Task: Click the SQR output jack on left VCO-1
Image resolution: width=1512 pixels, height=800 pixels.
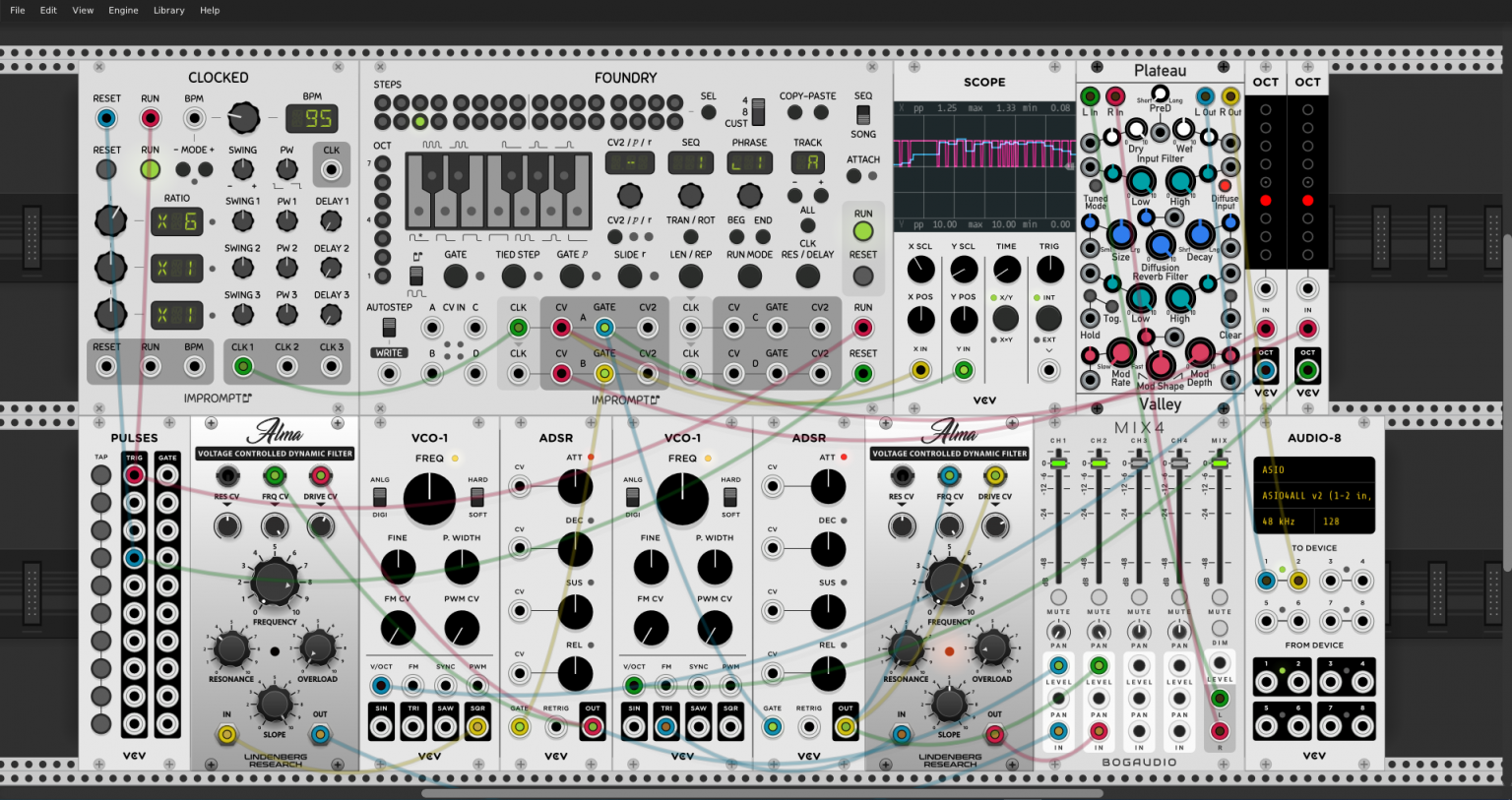Action: (477, 727)
